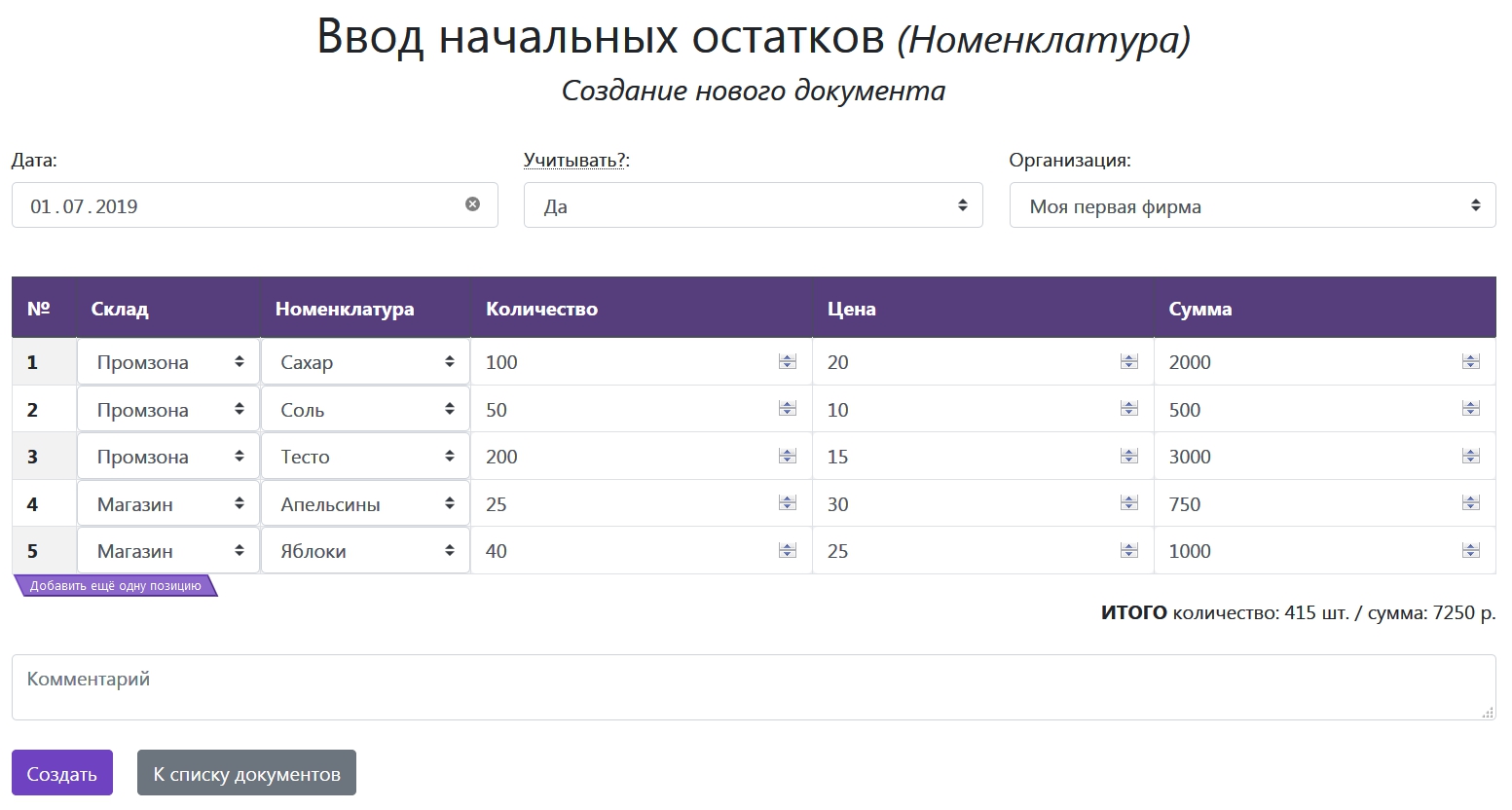Click the price spinner for Яблоки row
This screenshot has height=810, width=1512.
click(x=1128, y=551)
